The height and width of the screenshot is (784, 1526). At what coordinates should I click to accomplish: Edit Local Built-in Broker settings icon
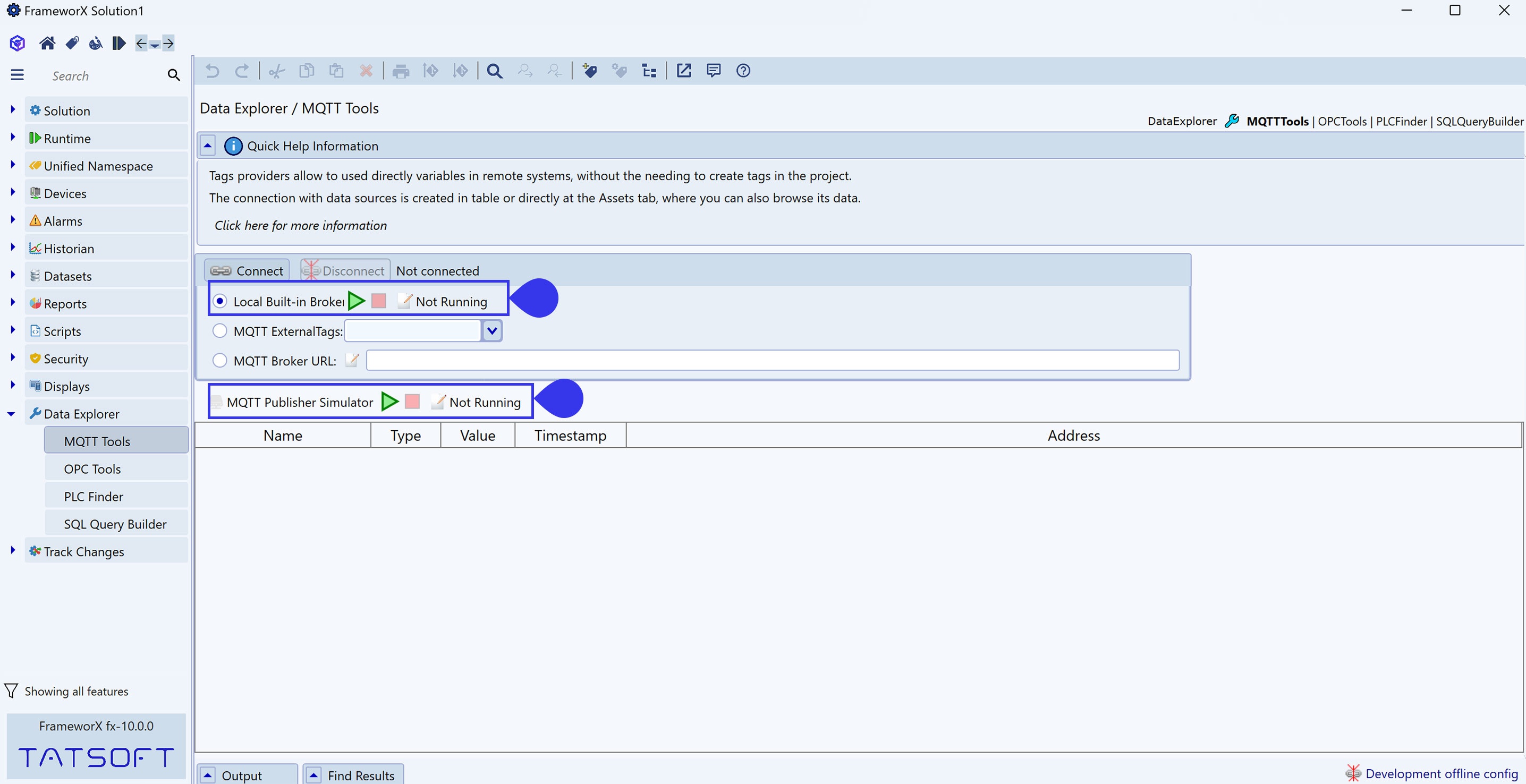click(404, 301)
